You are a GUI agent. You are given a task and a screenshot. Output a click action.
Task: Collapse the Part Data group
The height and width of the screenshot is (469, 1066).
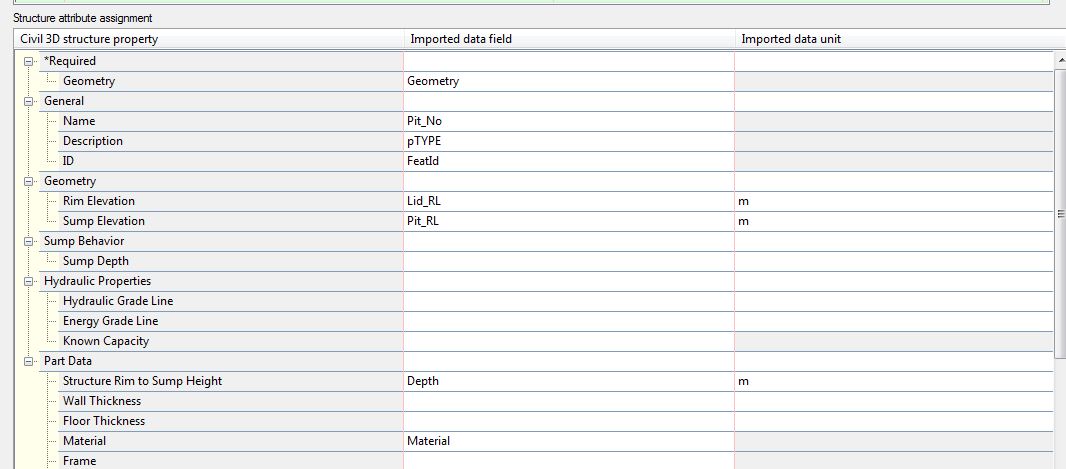[x=29, y=362]
